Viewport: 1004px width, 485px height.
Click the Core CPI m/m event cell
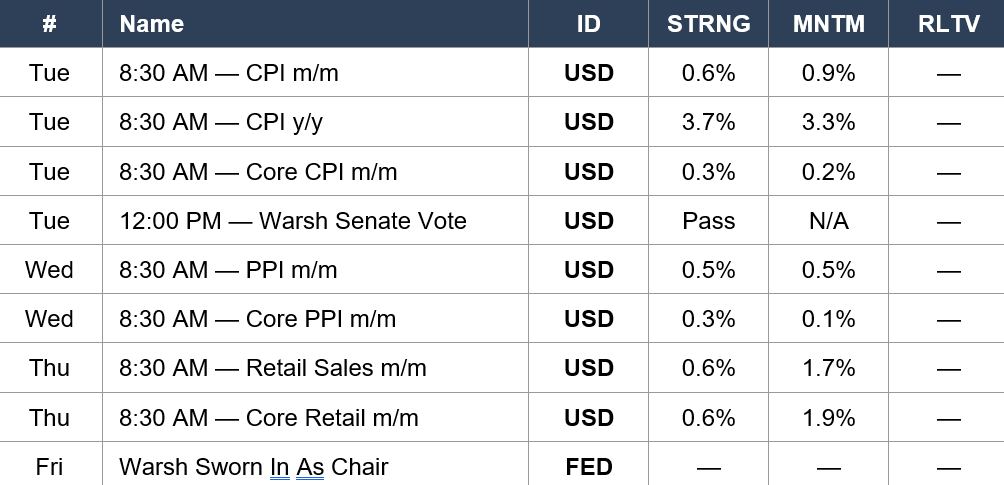click(x=315, y=171)
